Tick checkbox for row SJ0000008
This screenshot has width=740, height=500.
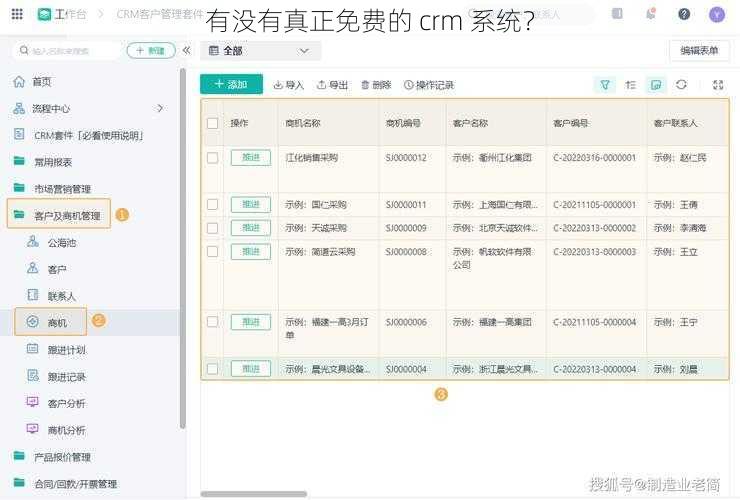click(x=212, y=252)
